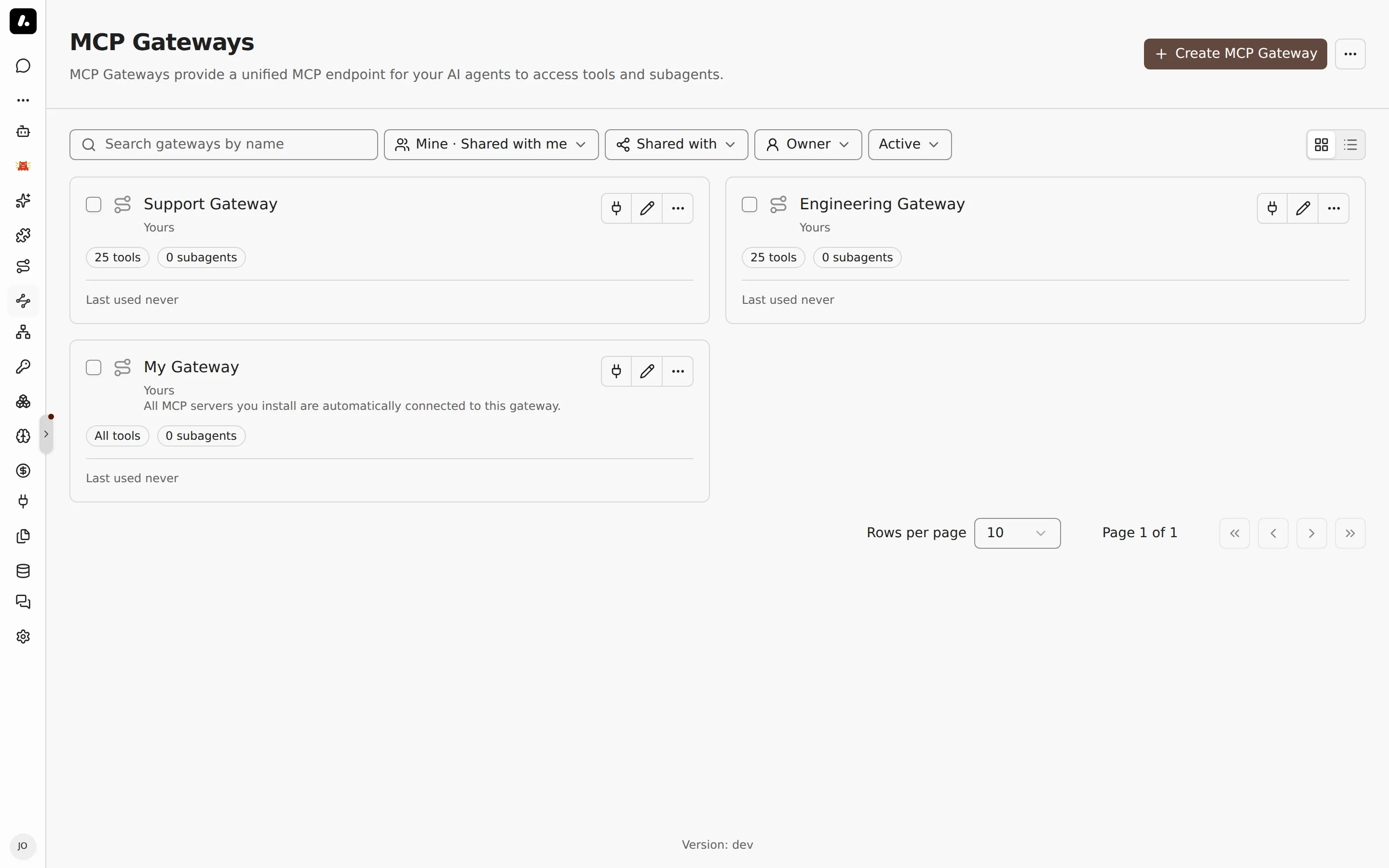This screenshot has height=868, width=1389.
Task: Switch to grid view layout
Action: [1321, 145]
